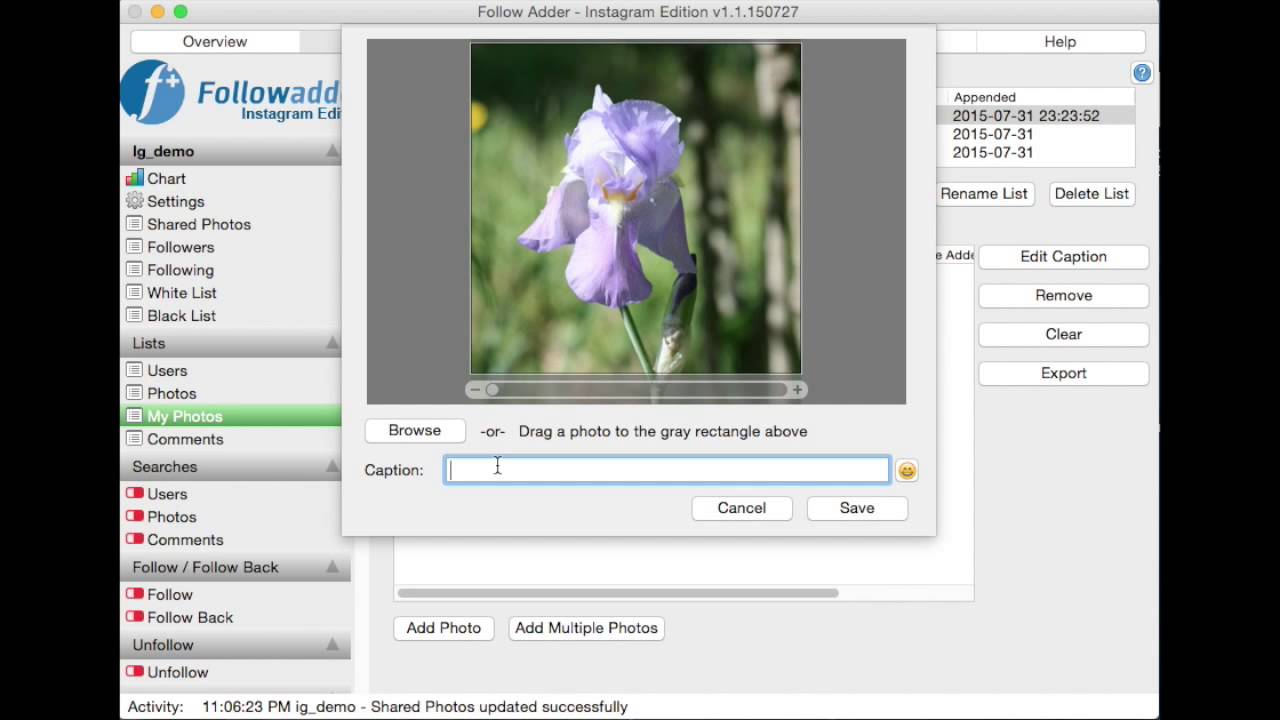Image resolution: width=1280 pixels, height=720 pixels.
Task: Click the Export button
Action: [1064, 374]
